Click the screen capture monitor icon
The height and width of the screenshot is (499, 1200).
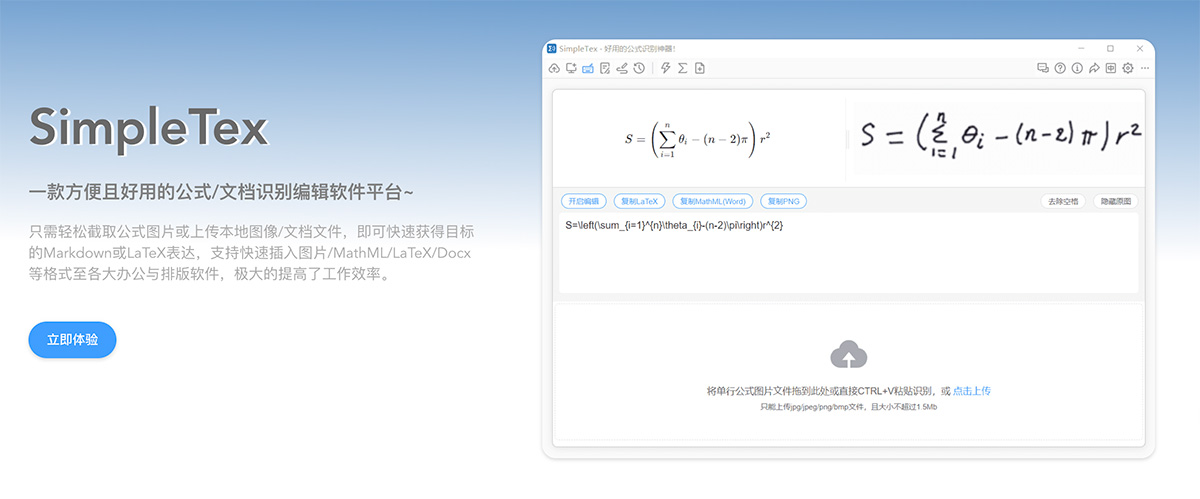click(571, 68)
